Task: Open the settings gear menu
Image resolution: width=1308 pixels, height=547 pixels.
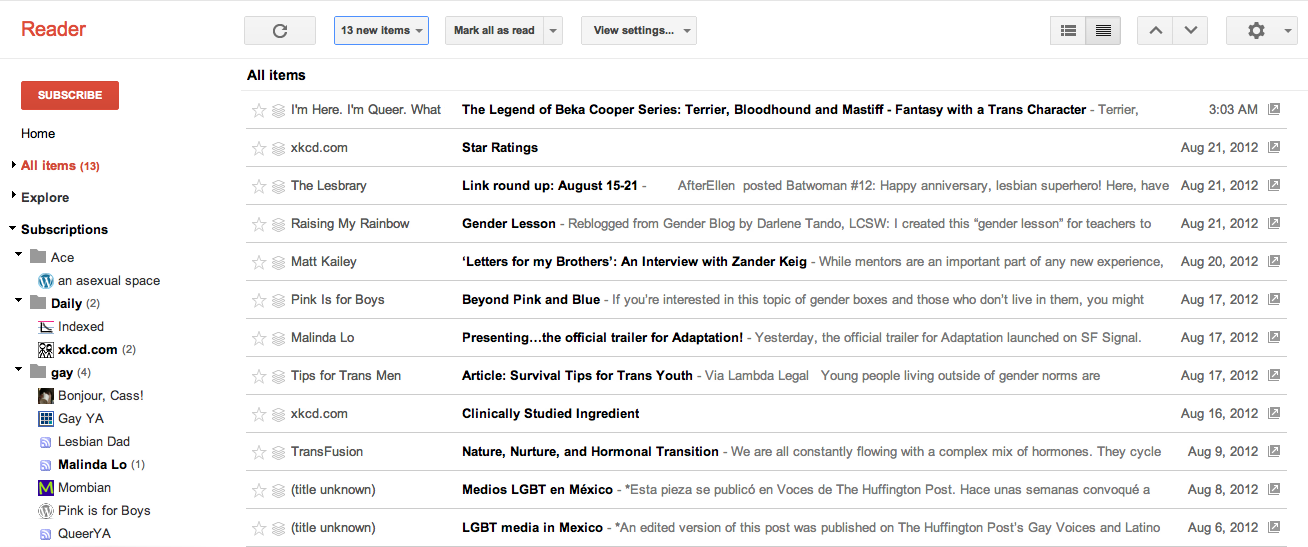Action: pyautogui.click(x=1261, y=31)
